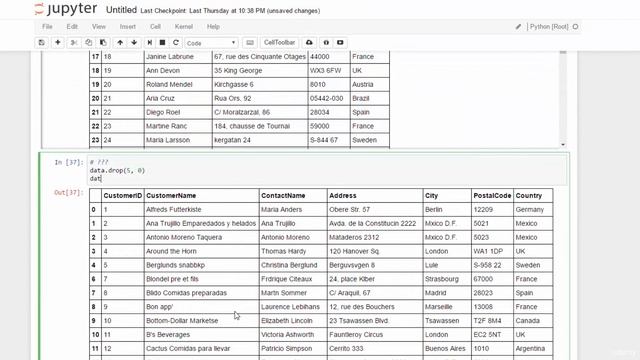Click the PostalCode column header
This screenshot has width=640, height=360.
pyautogui.click(x=492, y=196)
